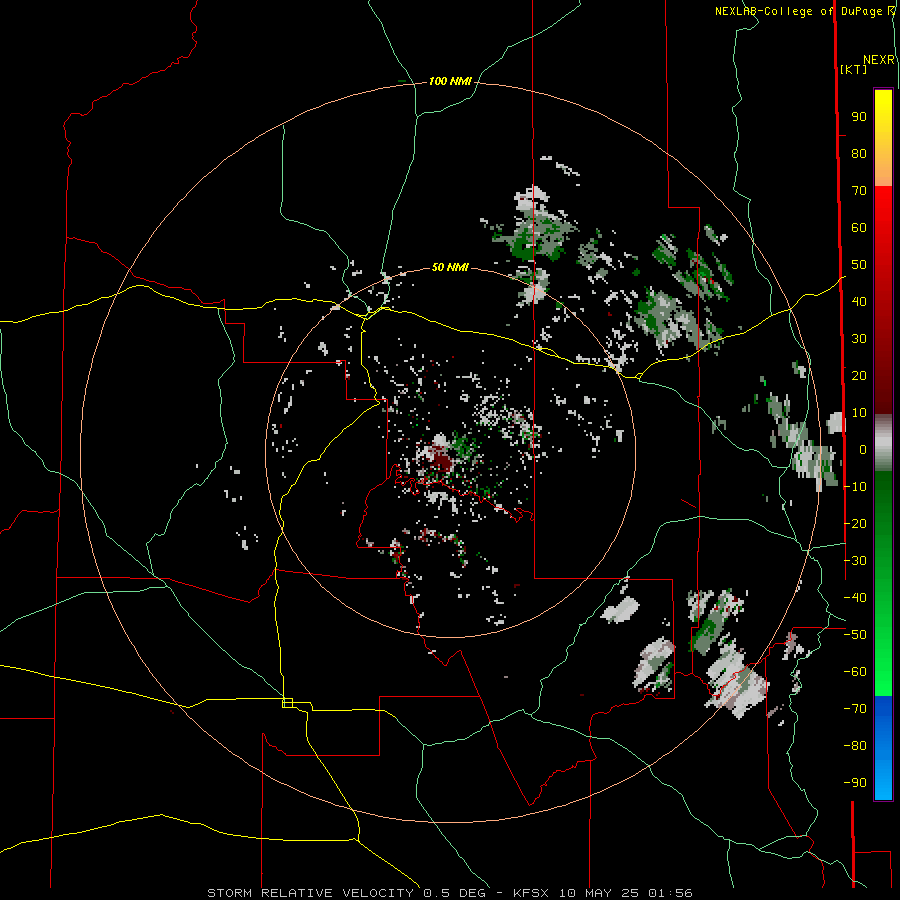Click the -90 value on velocity scale
Viewport: 900px width, 900px height.
(x=855, y=783)
